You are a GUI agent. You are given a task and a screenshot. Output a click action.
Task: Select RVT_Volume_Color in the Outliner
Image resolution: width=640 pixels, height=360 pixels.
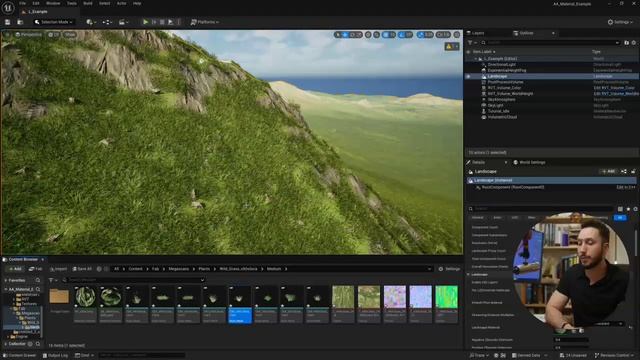(504, 88)
